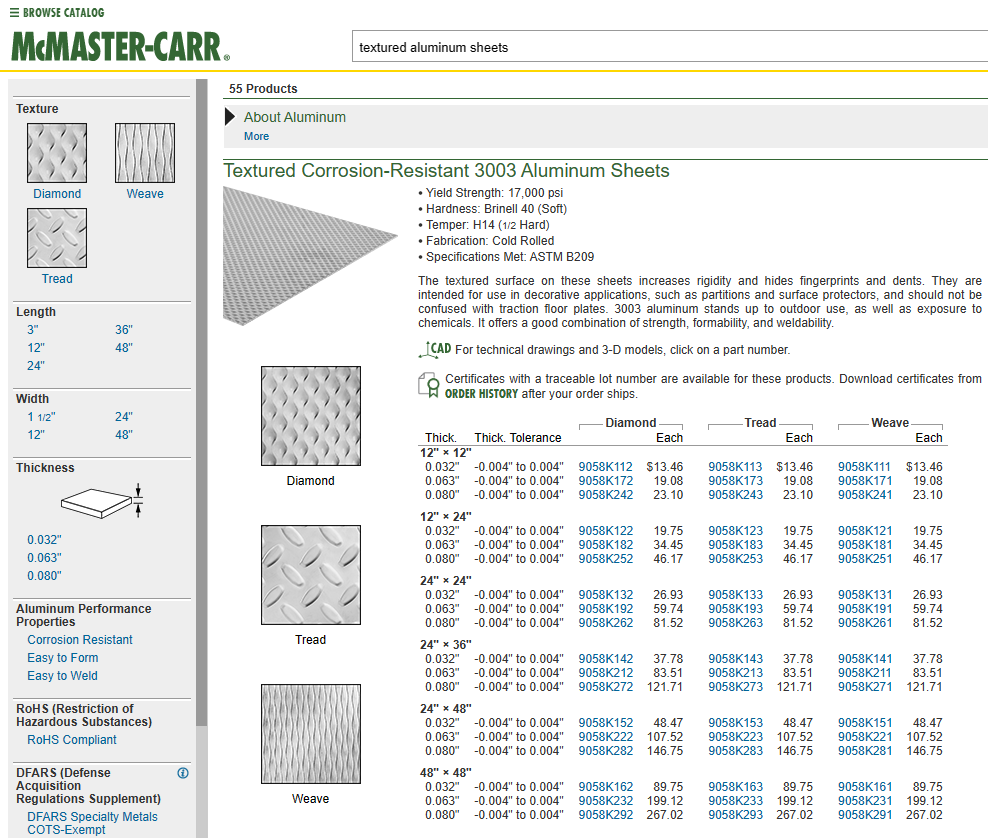Open part number 9058K251
This screenshot has height=838, width=988.
(x=864, y=559)
